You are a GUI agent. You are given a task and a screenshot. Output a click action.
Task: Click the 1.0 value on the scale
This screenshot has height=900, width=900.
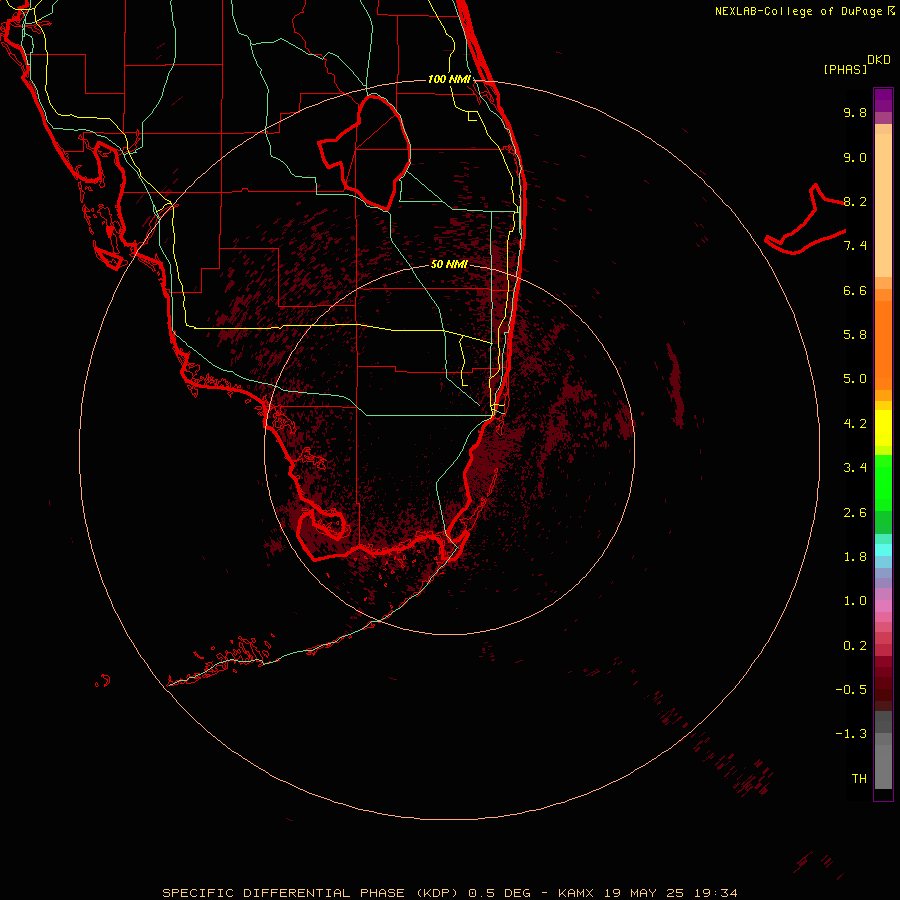tap(855, 601)
